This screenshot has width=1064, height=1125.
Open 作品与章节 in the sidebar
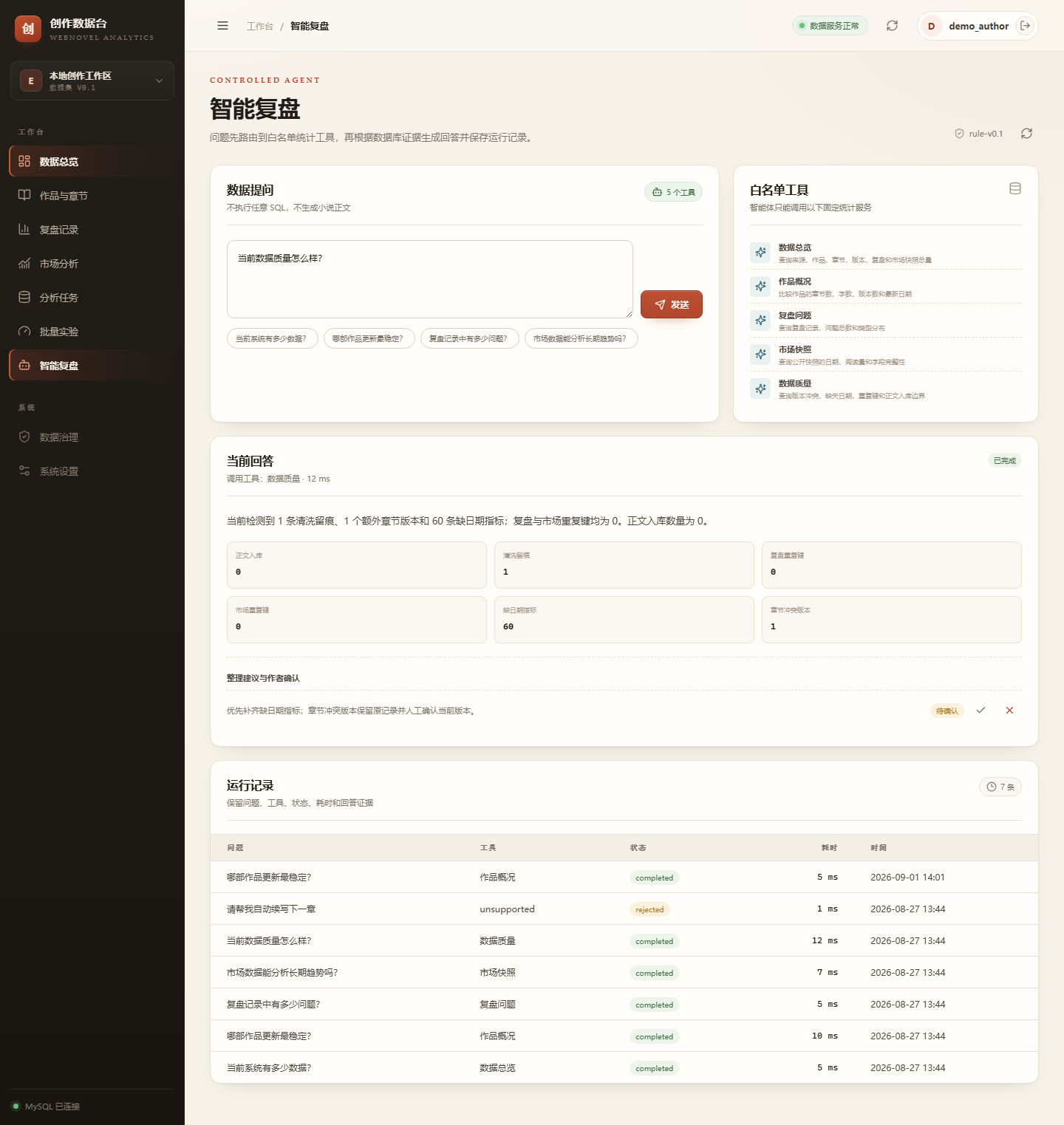coord(92,196)
